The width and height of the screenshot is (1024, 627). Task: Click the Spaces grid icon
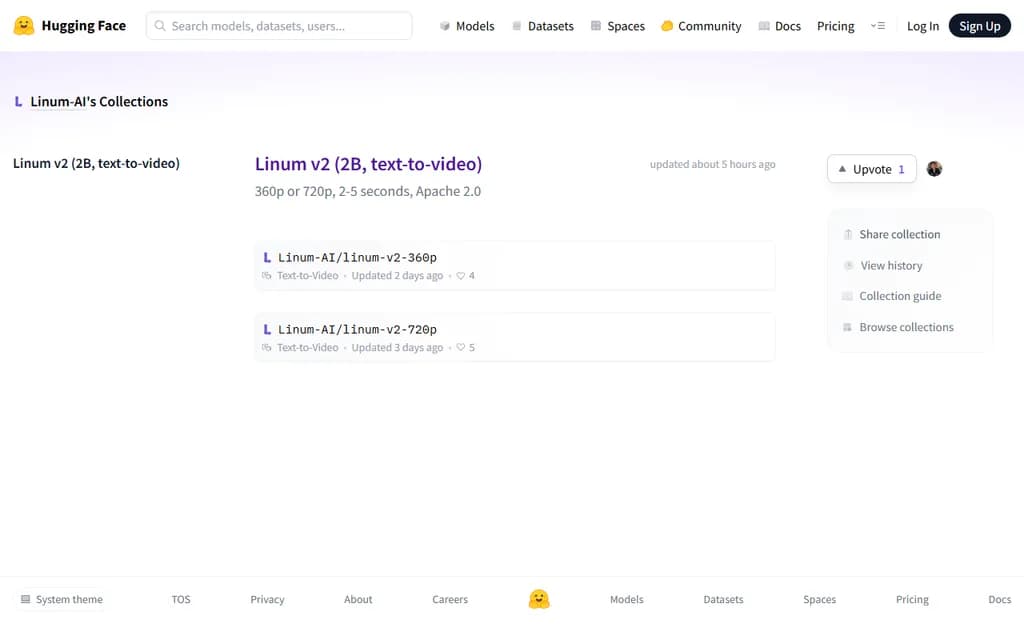594,25
